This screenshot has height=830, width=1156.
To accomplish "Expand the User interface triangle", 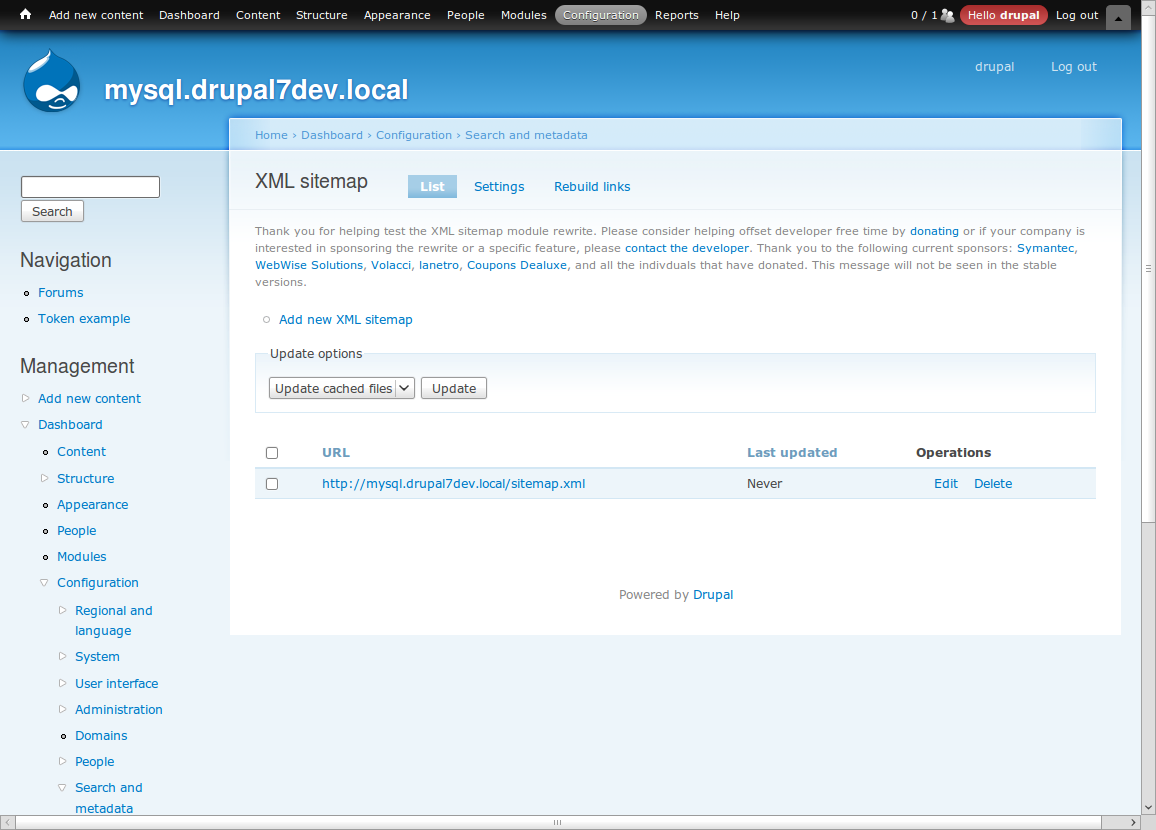I will click(63, 683).
